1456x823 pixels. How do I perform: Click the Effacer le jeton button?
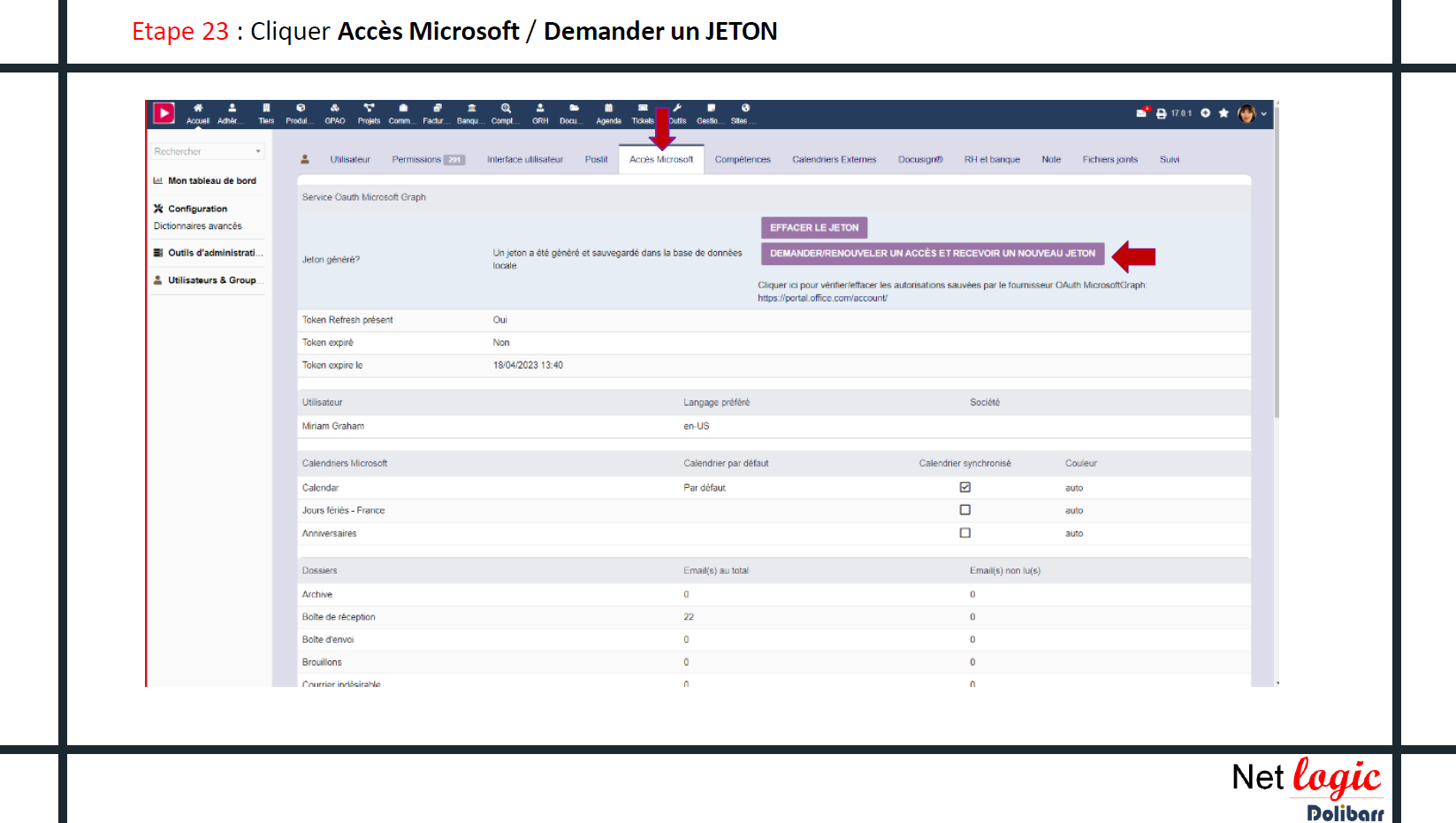813,228
